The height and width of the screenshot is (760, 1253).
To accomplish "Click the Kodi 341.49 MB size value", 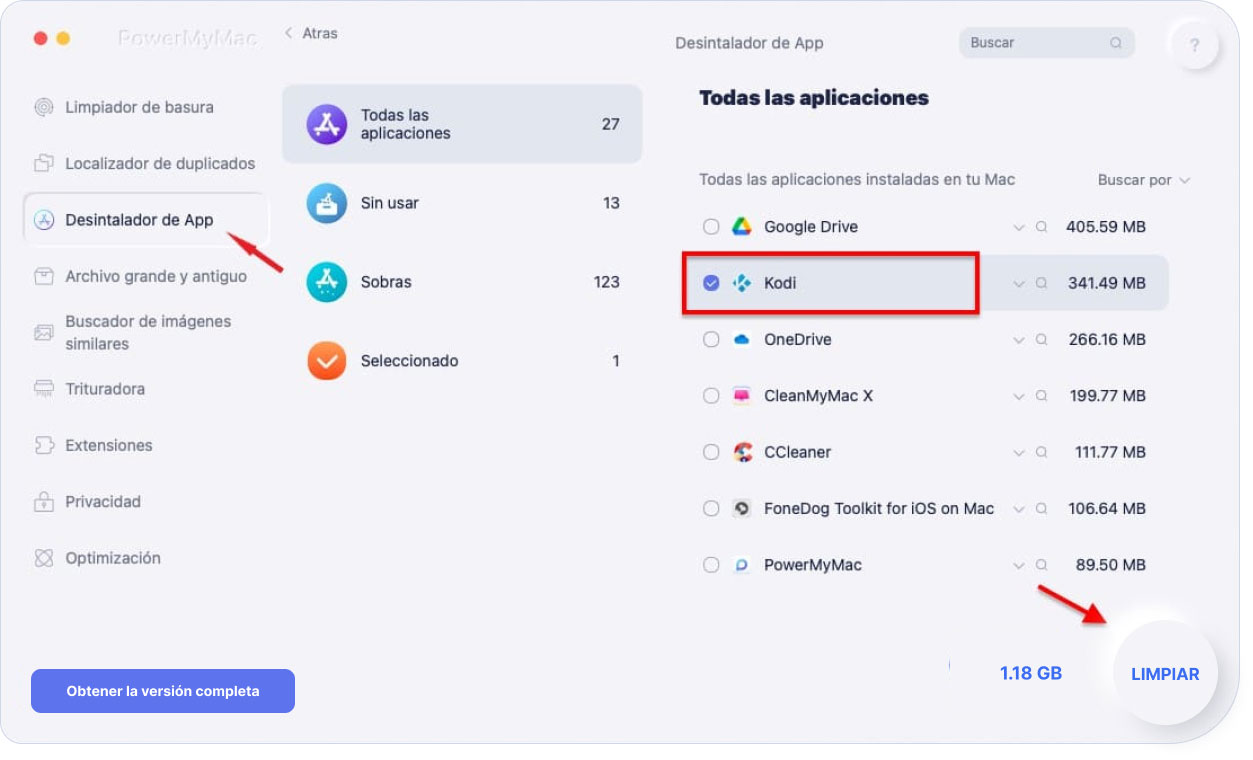I will pos(1106,283).
